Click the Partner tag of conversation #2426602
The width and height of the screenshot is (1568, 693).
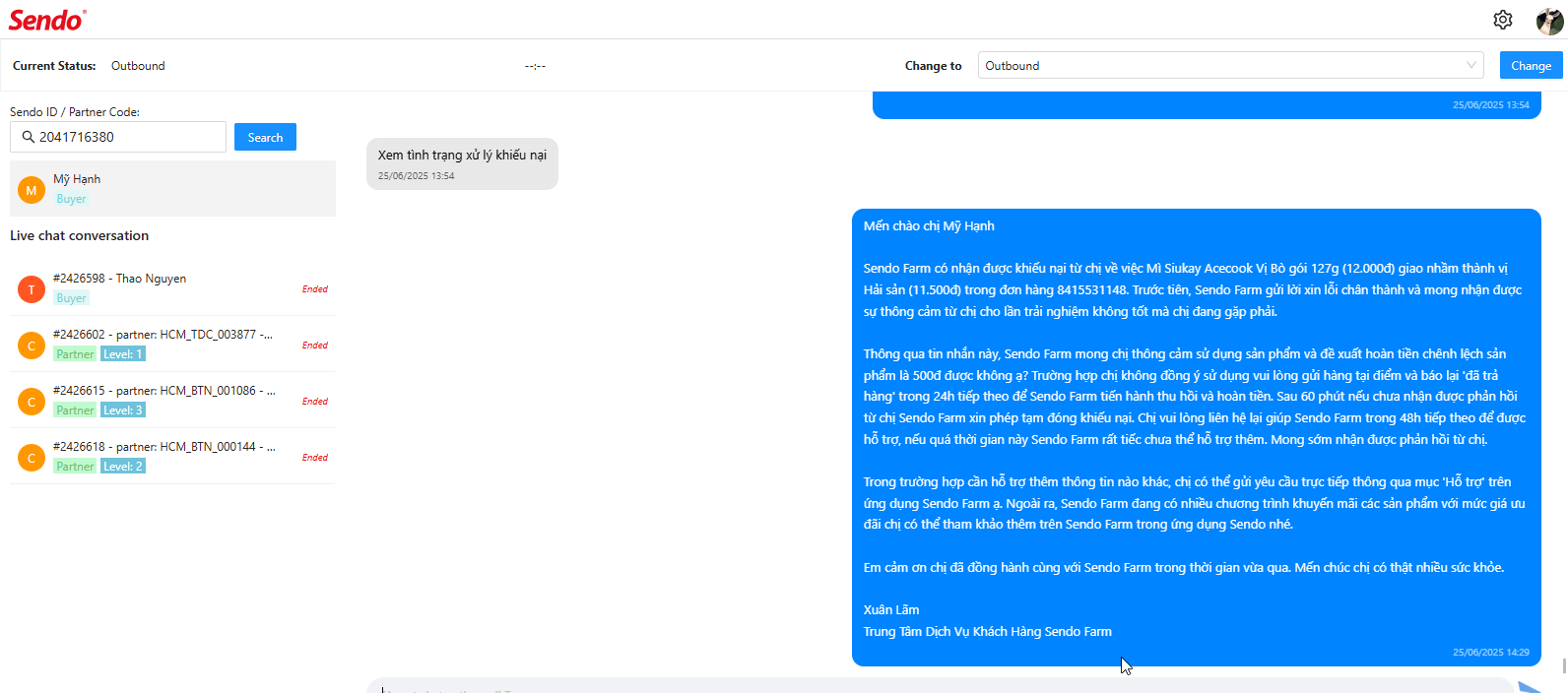(75, 354)
